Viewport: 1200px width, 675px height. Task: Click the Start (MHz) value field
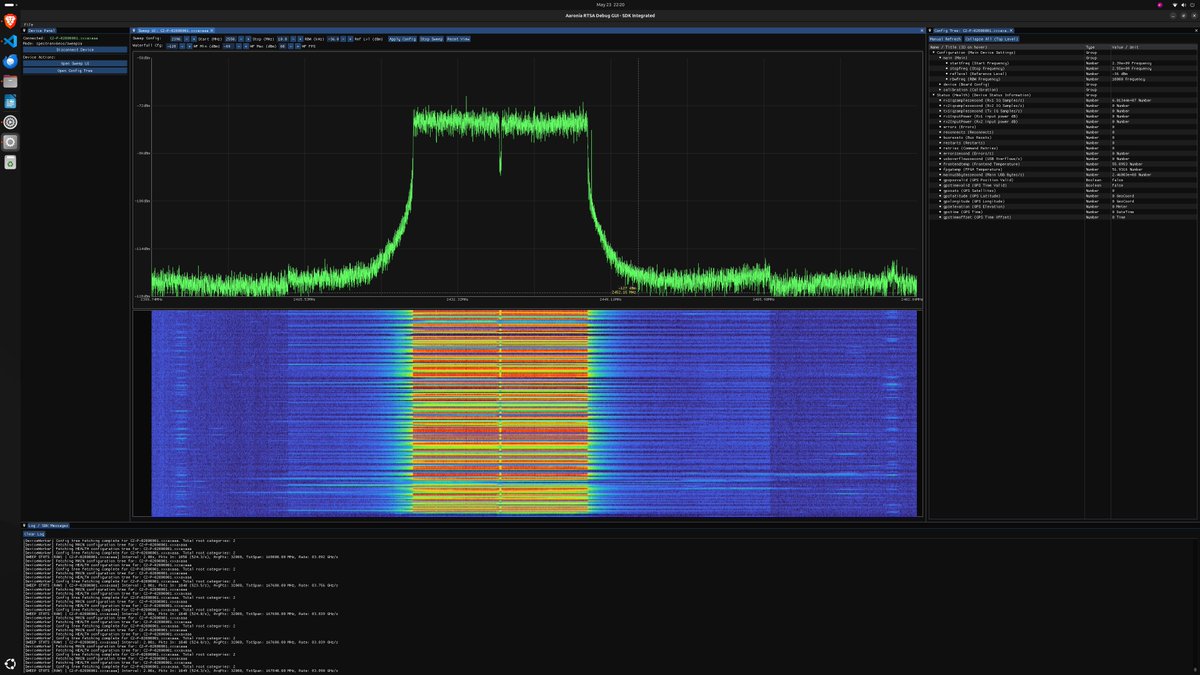176,39
